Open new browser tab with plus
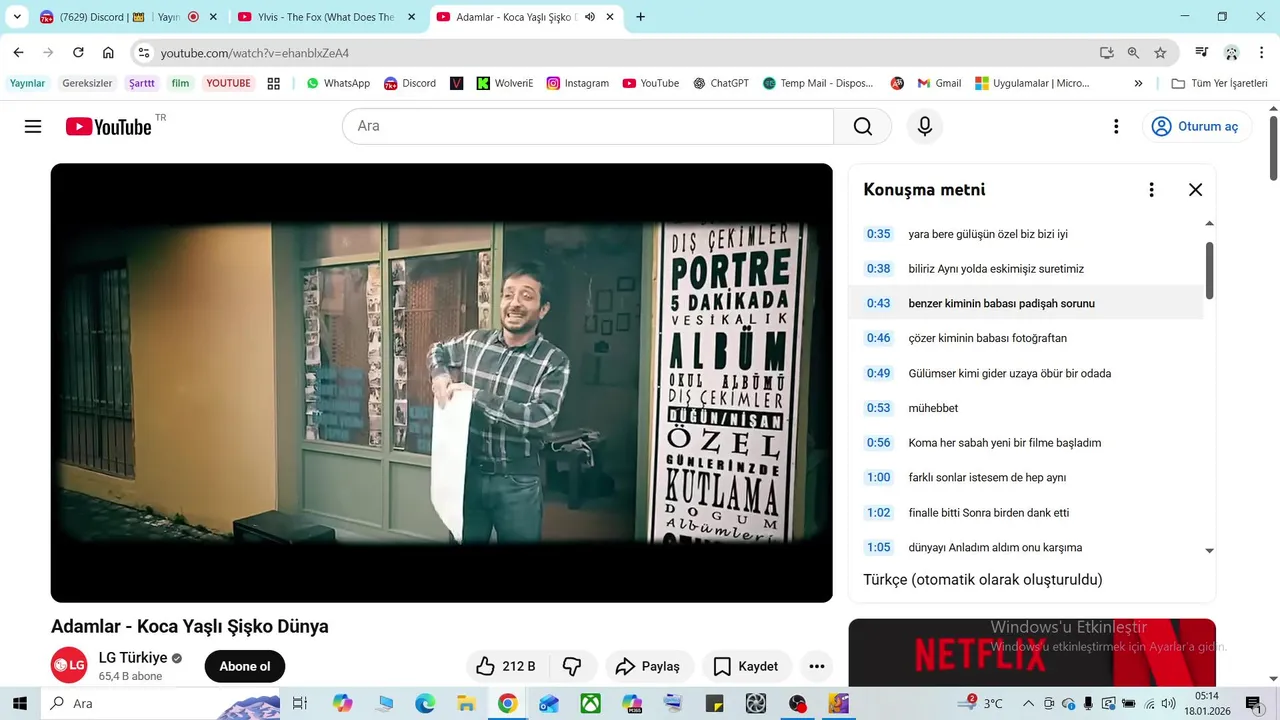1280x720 pixels. (640, 17)
